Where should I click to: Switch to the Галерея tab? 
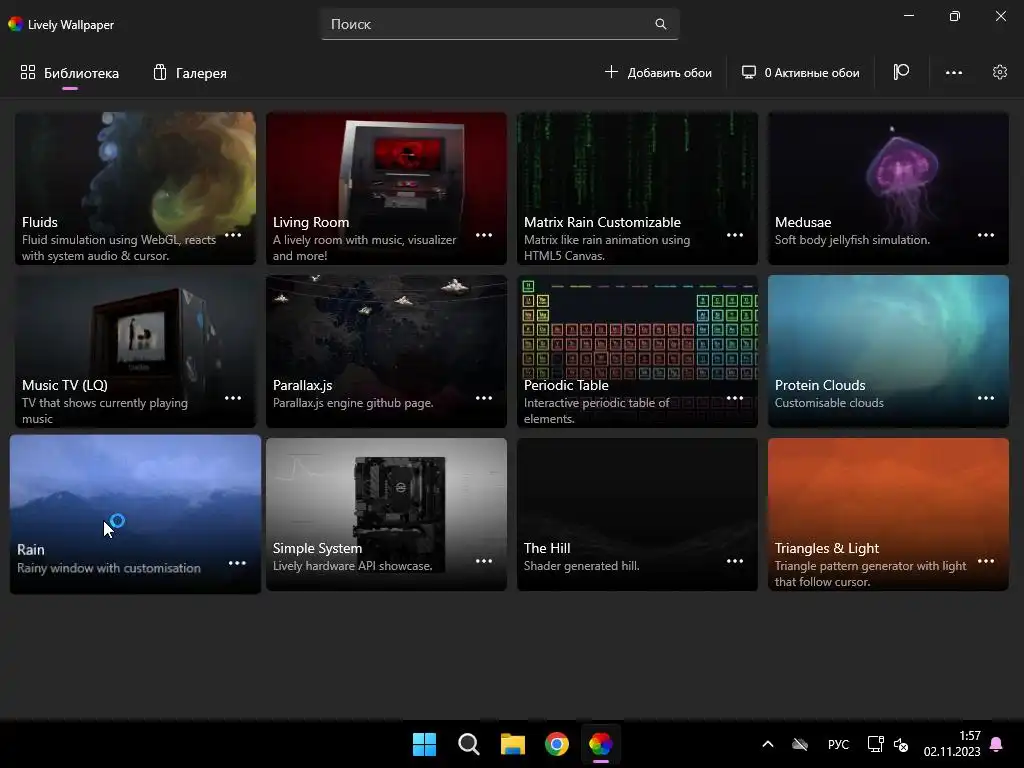point(190,72)
